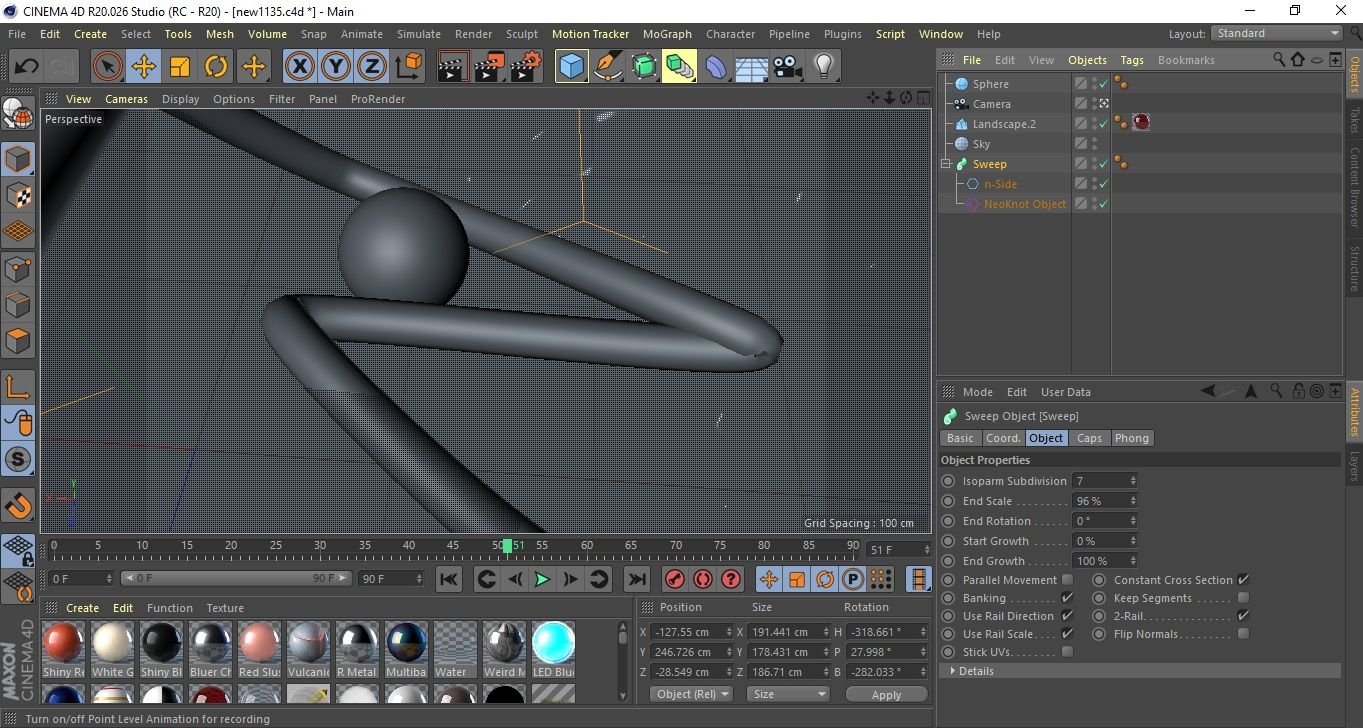The height and width of the screenshot is (728, 1363).
Task: Toggle Point Level Animation dots icon
Action: click(881, 579)
